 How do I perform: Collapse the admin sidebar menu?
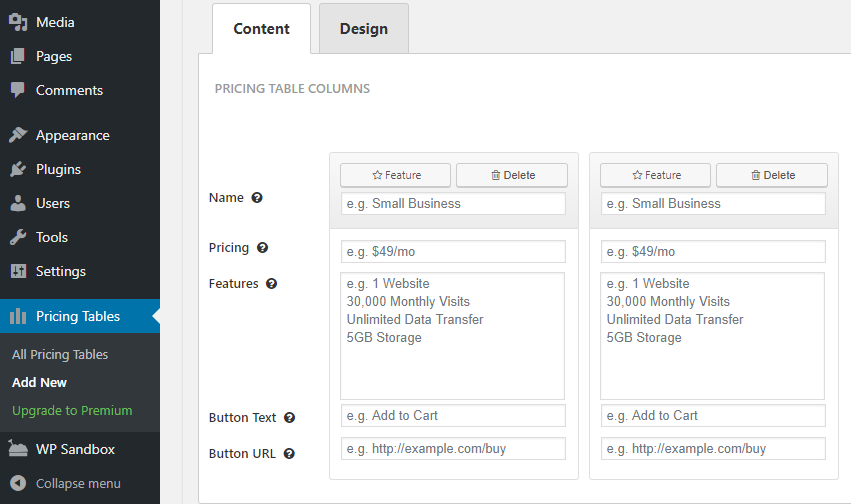click(x=77, y=484)
